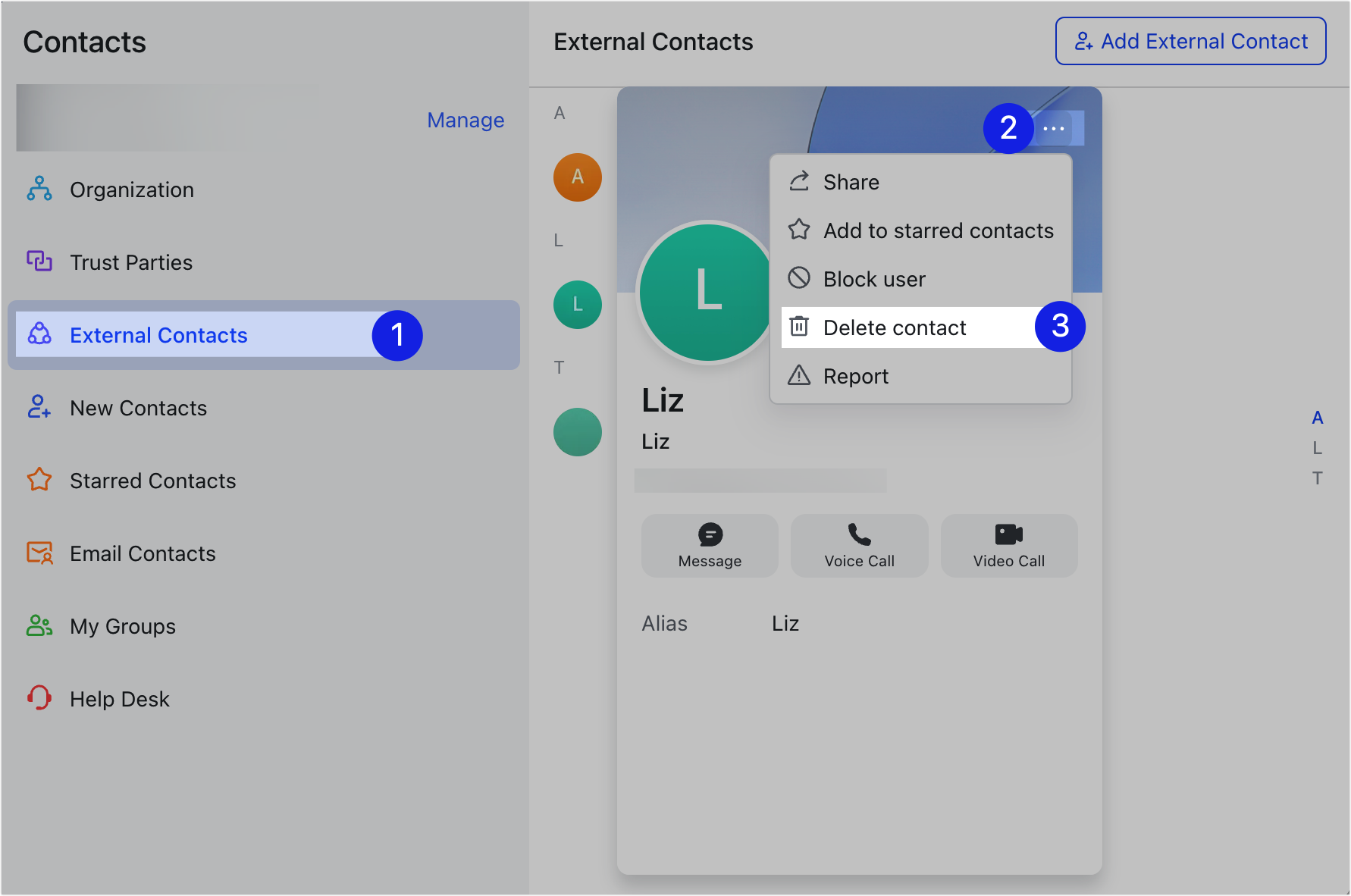Open the Manage link
The height and width of the screenshot is (896, 1351).
coord(465,119)
